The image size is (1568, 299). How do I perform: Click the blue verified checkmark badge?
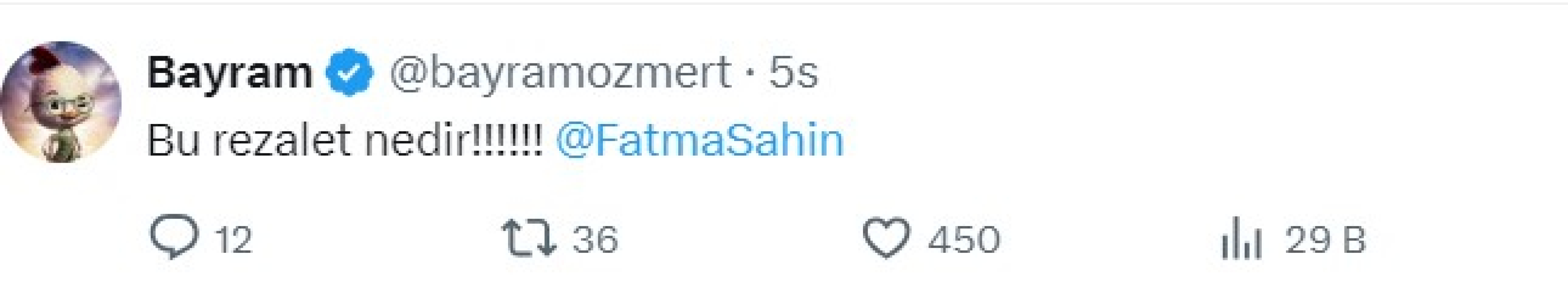point(349,73)
